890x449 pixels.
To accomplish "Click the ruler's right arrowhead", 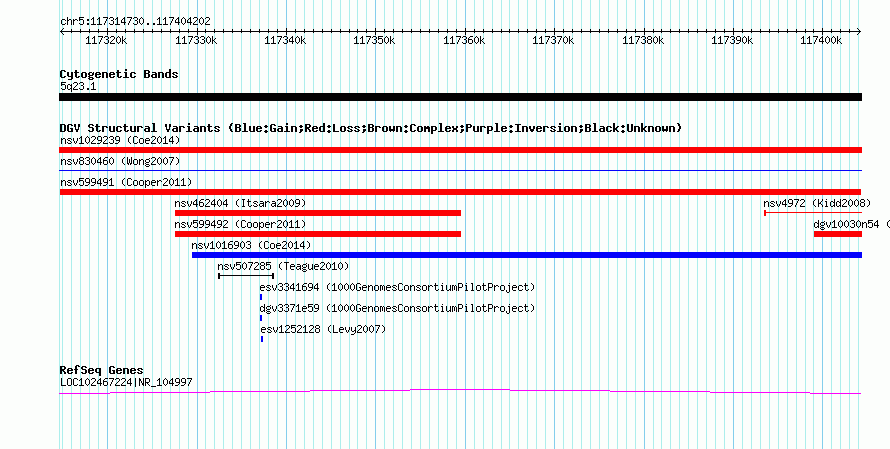I will [859, 32].
